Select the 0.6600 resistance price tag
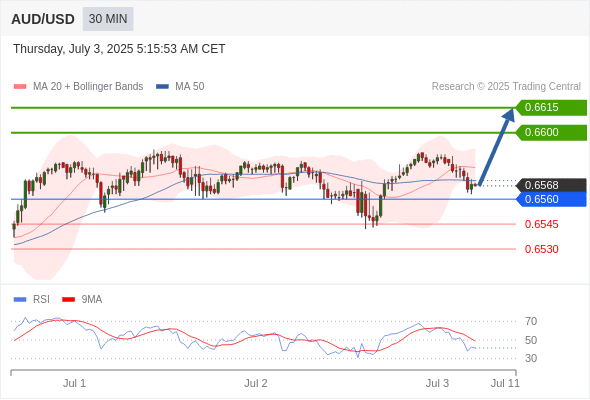Image resolution: width=590 pixels, height=400 pixels. (551, 132)
